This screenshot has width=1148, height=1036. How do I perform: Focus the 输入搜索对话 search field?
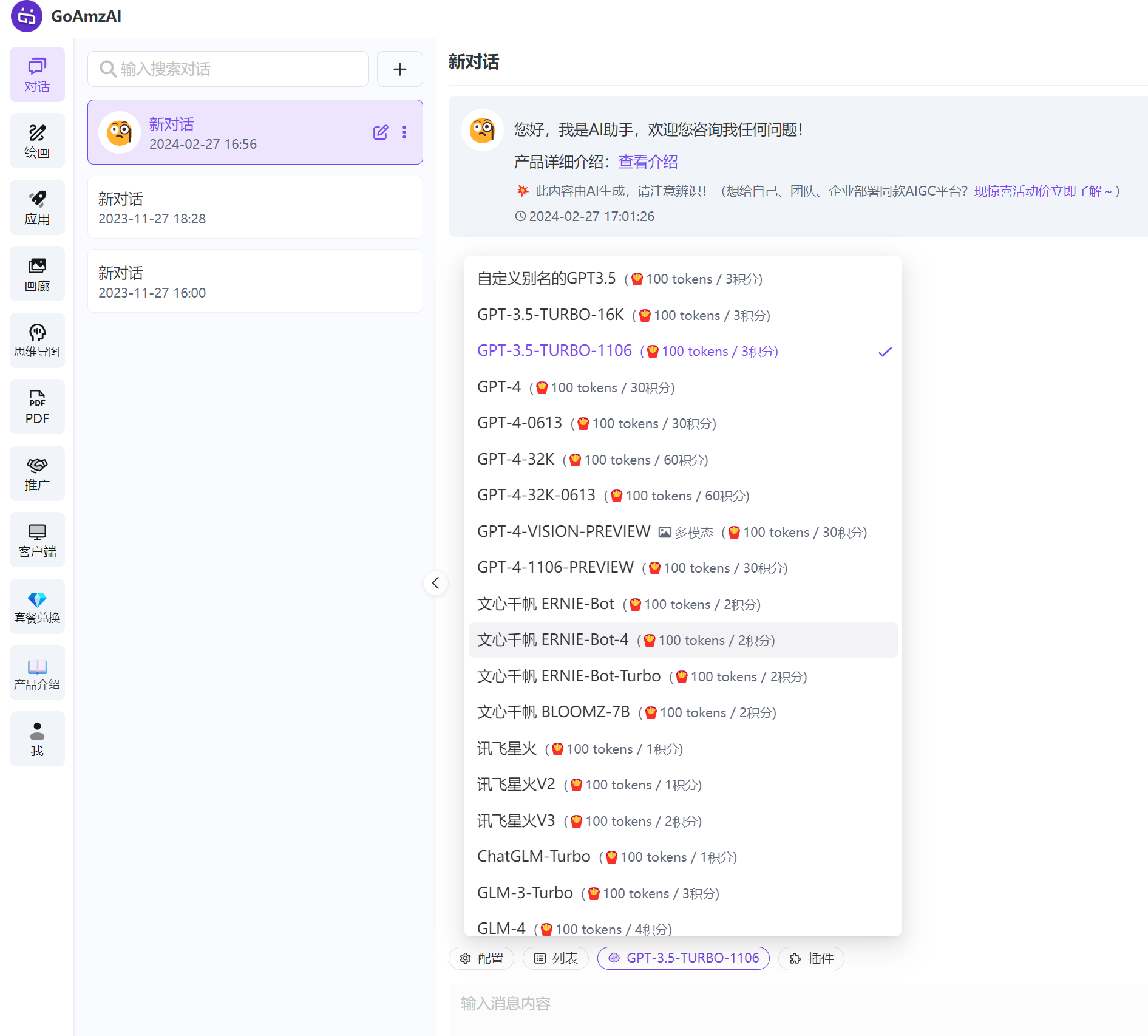[x=228, y=69]
